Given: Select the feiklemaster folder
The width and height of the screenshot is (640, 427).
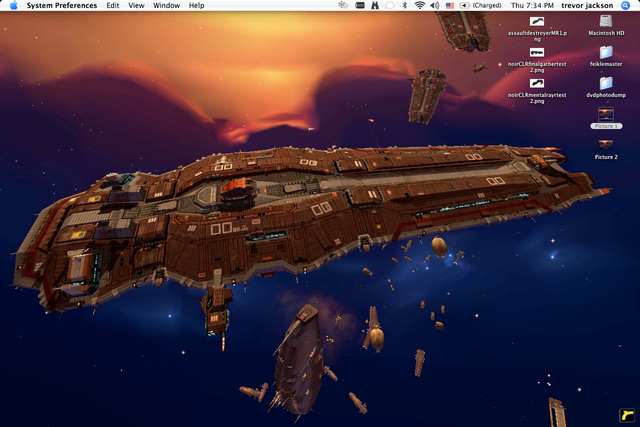Looking at the screenshot, I should (606, 54).
